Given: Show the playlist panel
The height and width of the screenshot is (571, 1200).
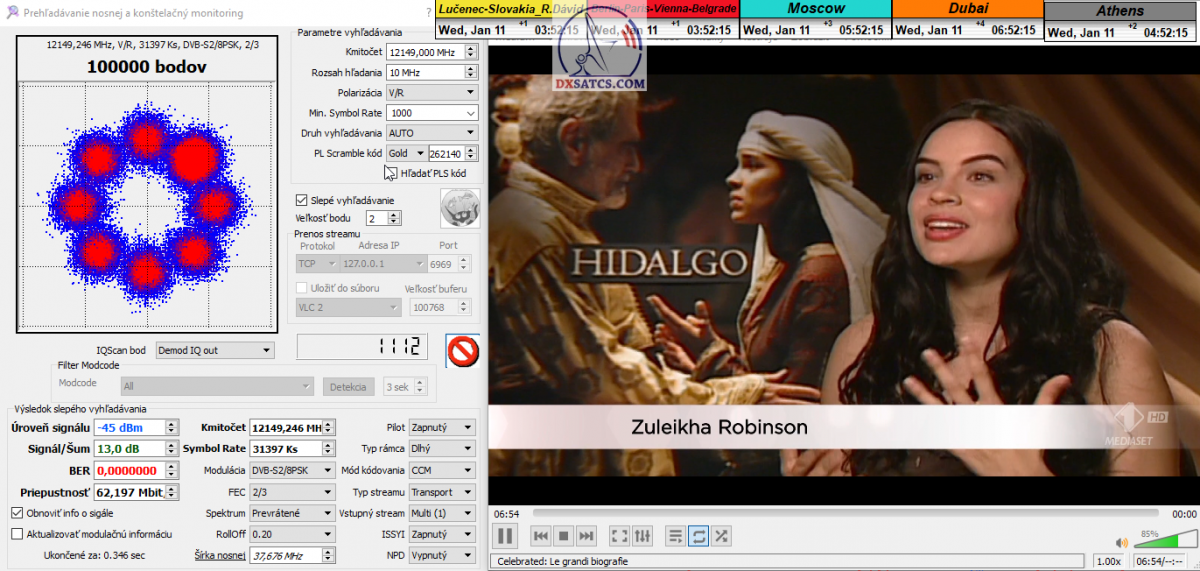Looking at the screenshot, I should click(675, 536).
